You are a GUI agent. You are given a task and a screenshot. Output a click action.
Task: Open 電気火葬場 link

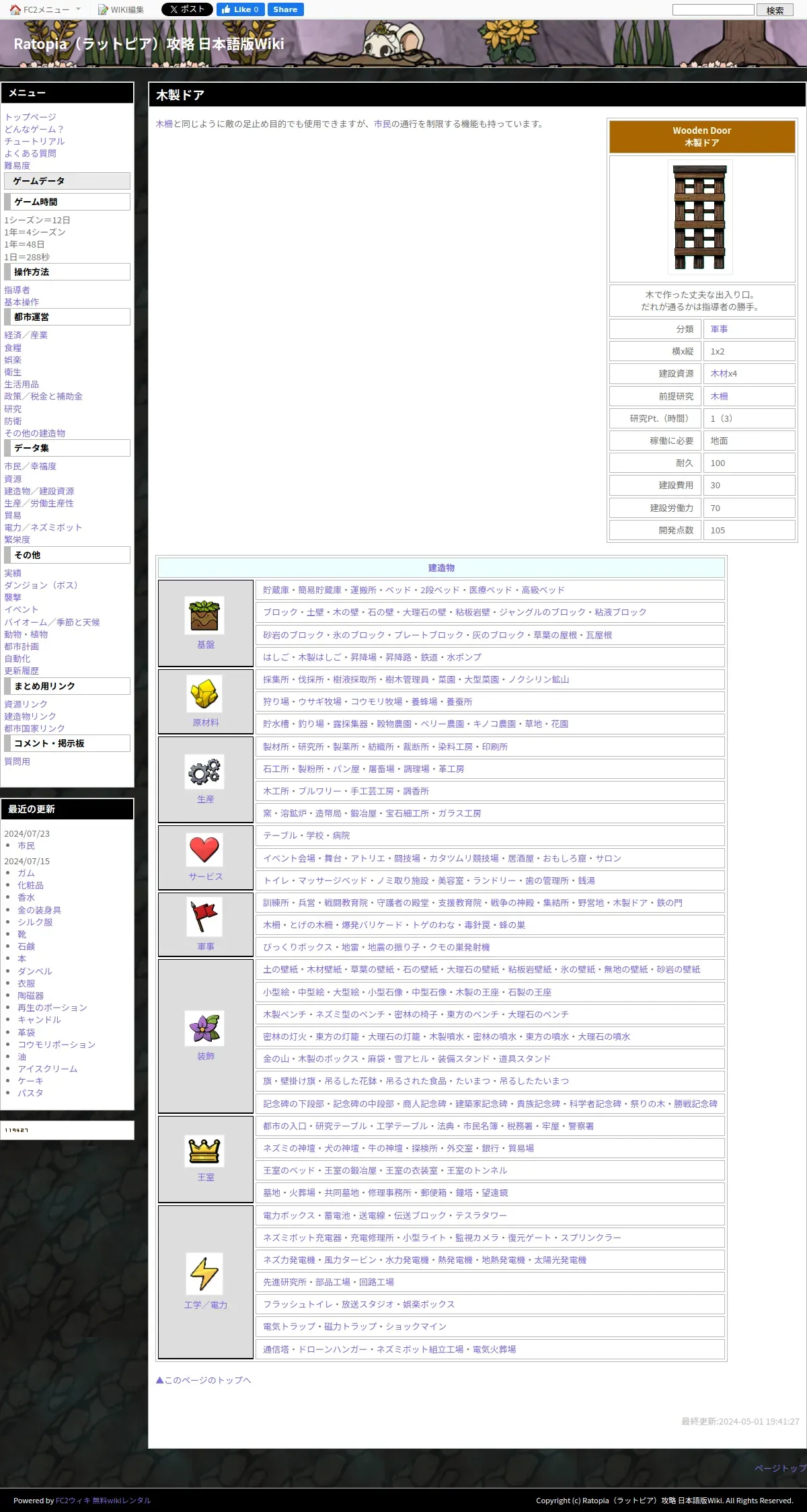[x=494, y=1349]
